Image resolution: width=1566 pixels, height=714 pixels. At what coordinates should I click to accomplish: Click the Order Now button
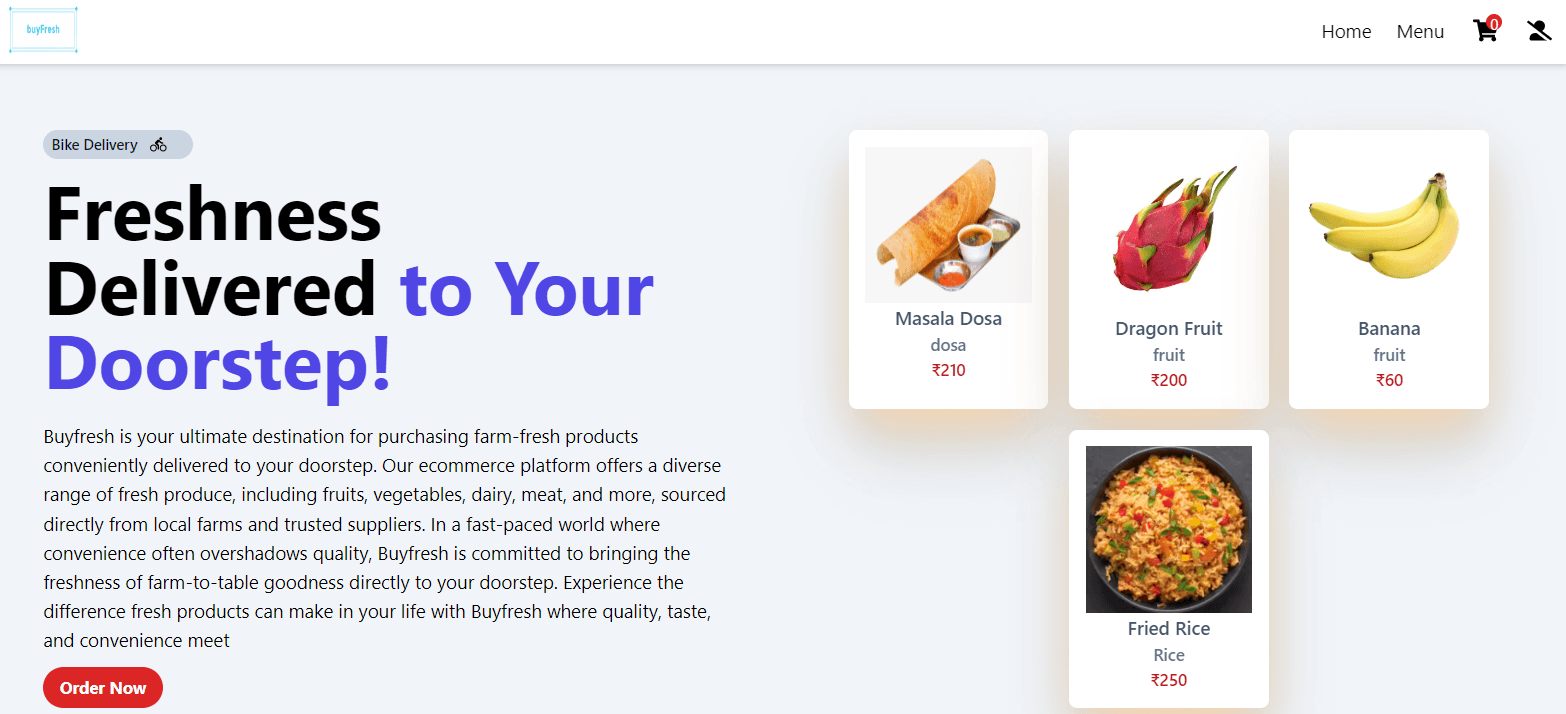[x=103, y=688]
